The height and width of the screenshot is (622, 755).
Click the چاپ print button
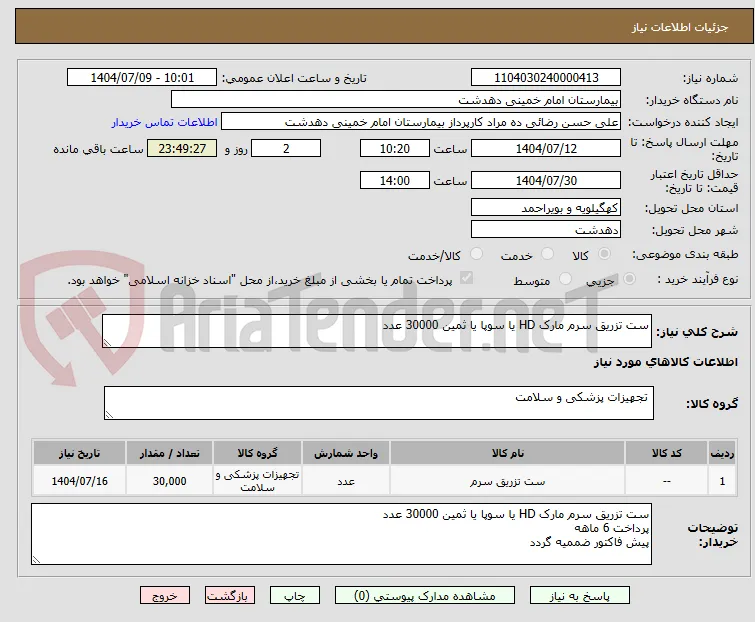(x=295, y=596)
